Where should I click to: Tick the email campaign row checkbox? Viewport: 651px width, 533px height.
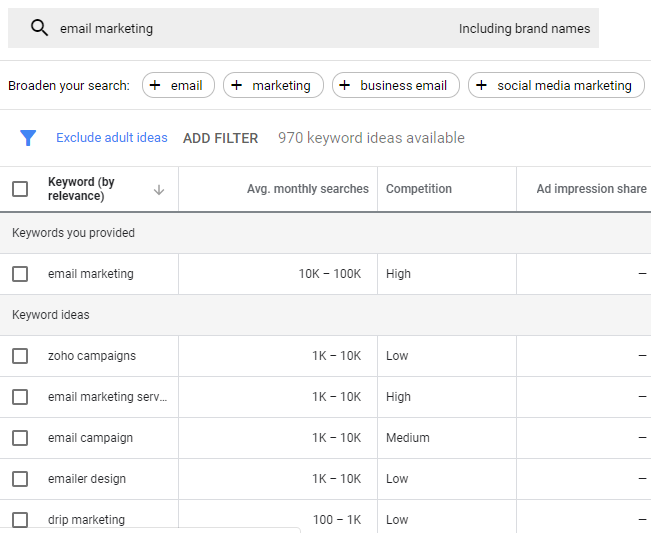[20, 438]
